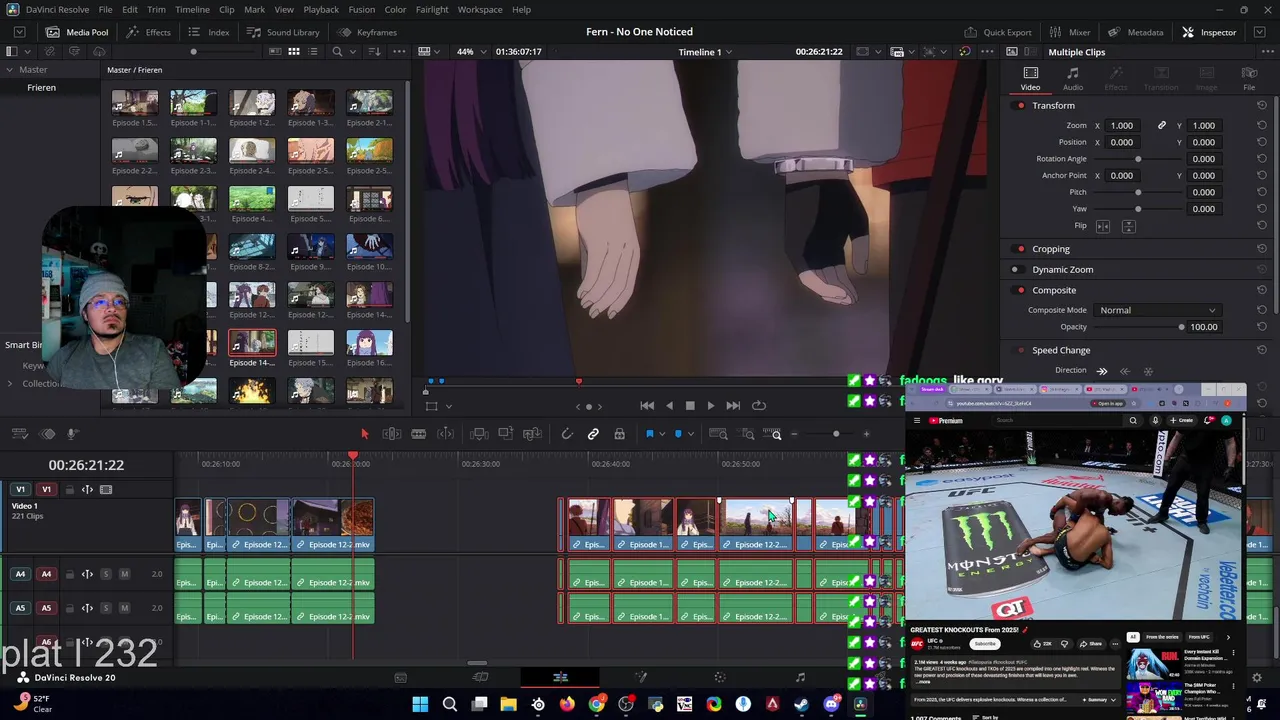Screen dimensions: 1280x720
Task: Open the Composite Mode Normal dropdown
Action: [1157, 310]
